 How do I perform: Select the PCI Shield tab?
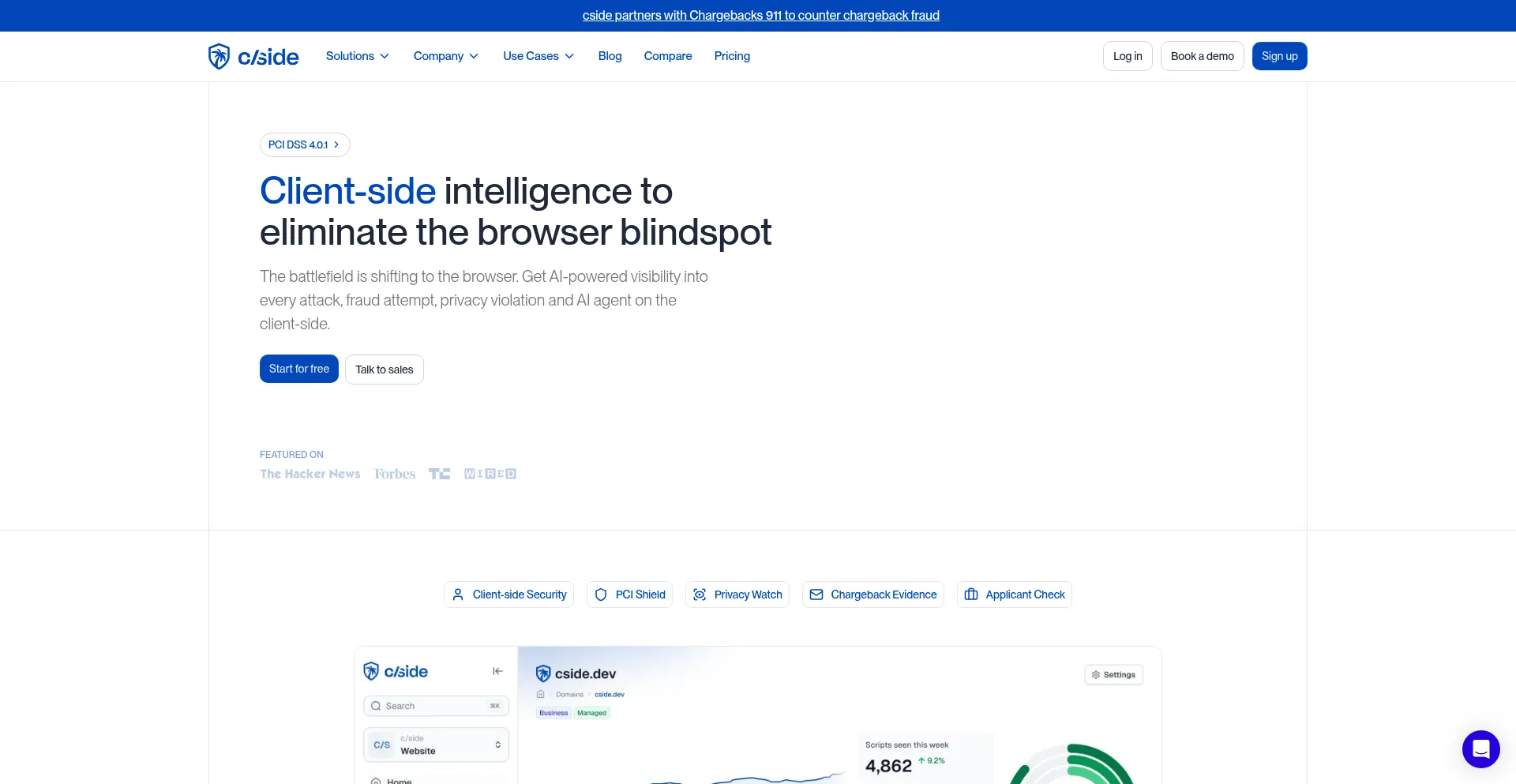pos(629,595)
